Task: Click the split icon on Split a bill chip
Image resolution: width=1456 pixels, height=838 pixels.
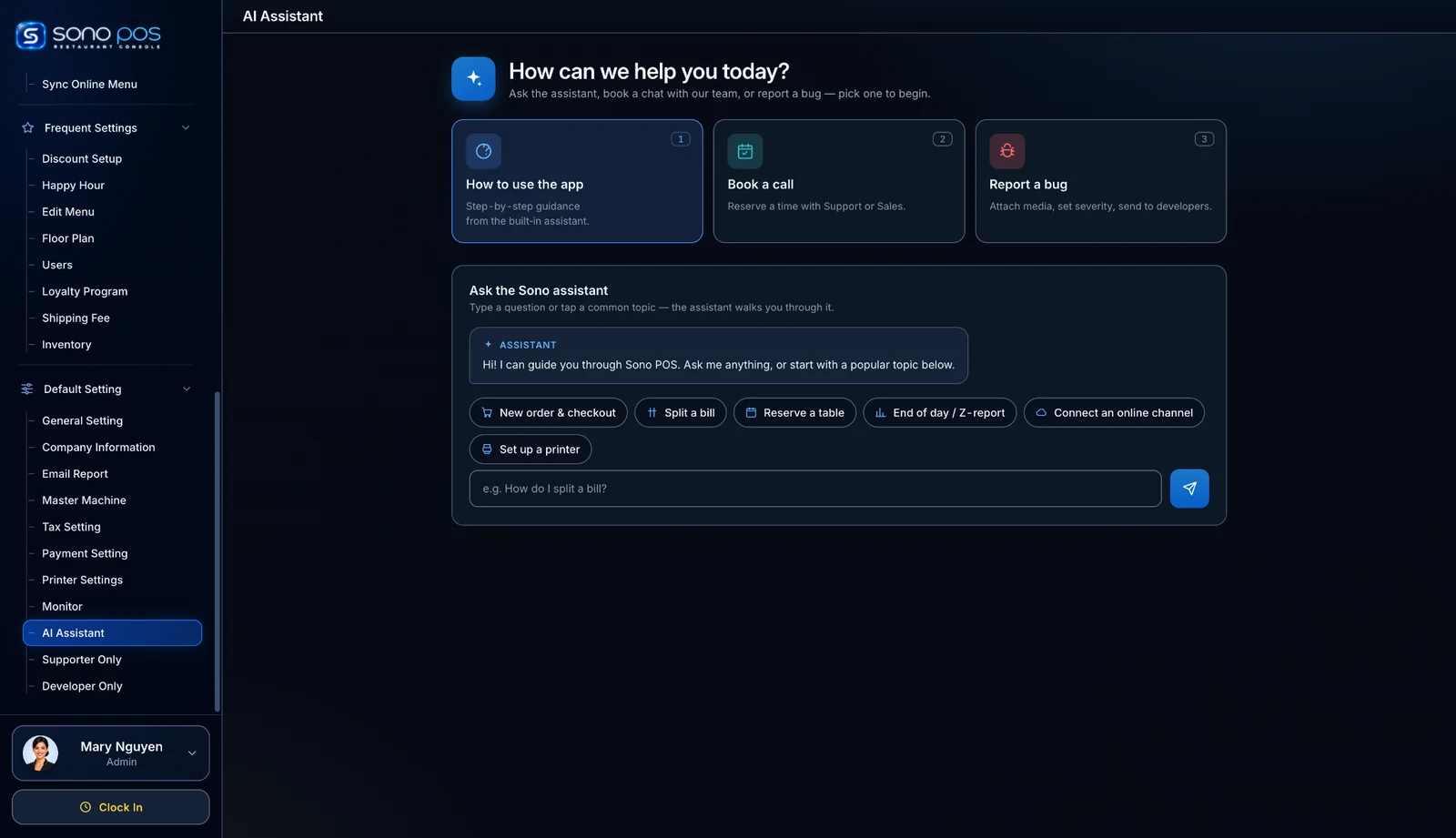Action: [652, 413]
